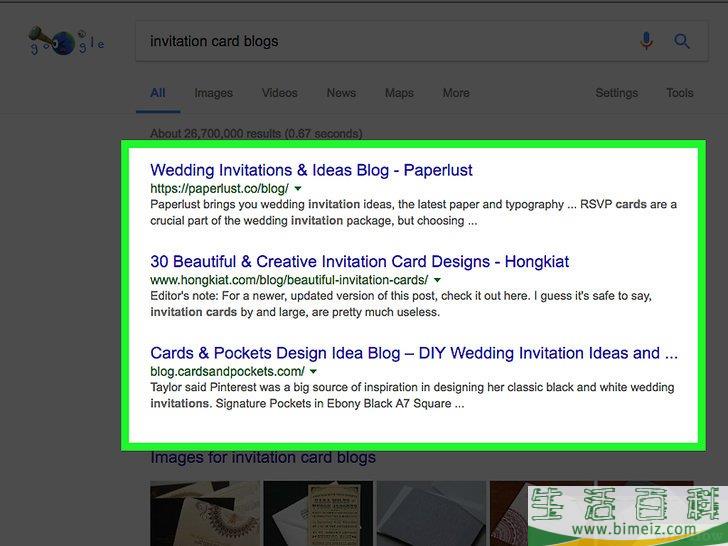
Task: Switch to the Images tab
Action: click(x=214, y=93)
